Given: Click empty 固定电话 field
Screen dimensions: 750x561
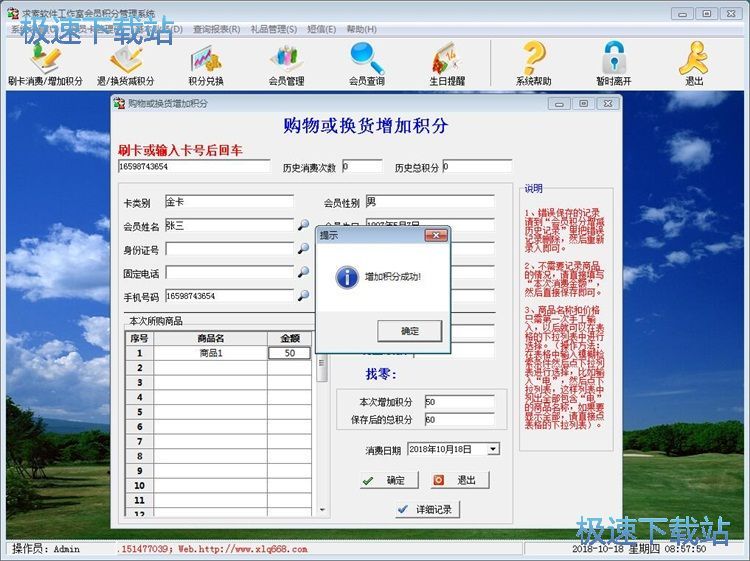Looking at the screenshot, I should tap(229, 272).
